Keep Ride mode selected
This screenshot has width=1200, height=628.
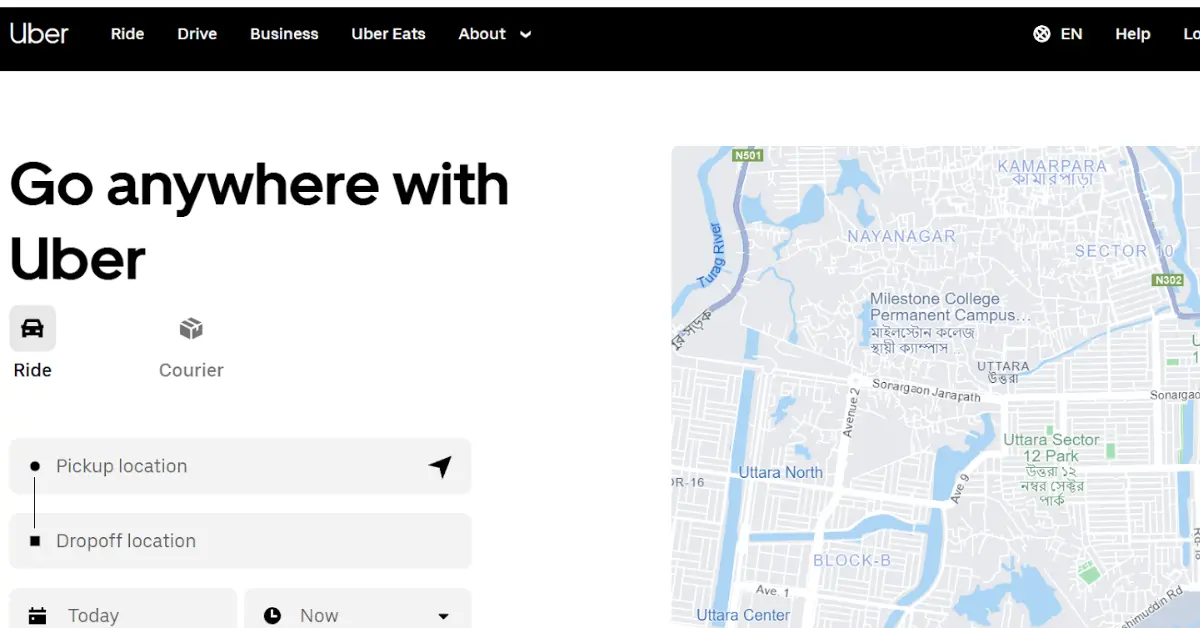tap(32, 345)
